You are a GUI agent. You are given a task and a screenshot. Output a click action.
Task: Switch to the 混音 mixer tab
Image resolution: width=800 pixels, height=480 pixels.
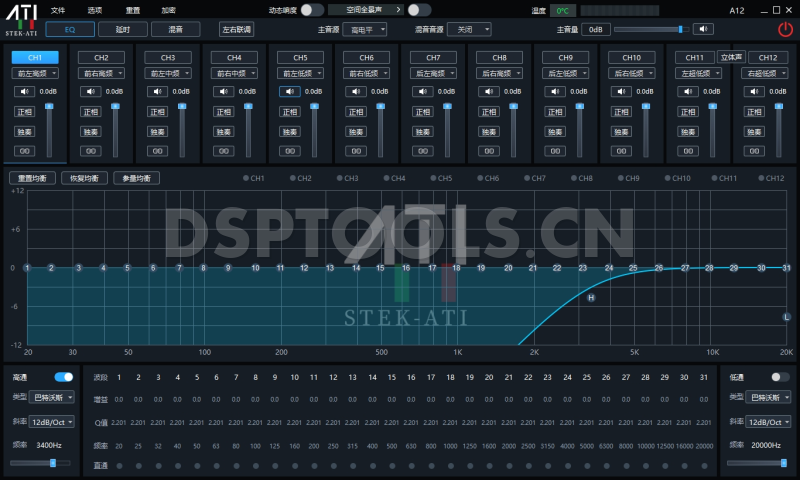point(176,30)
